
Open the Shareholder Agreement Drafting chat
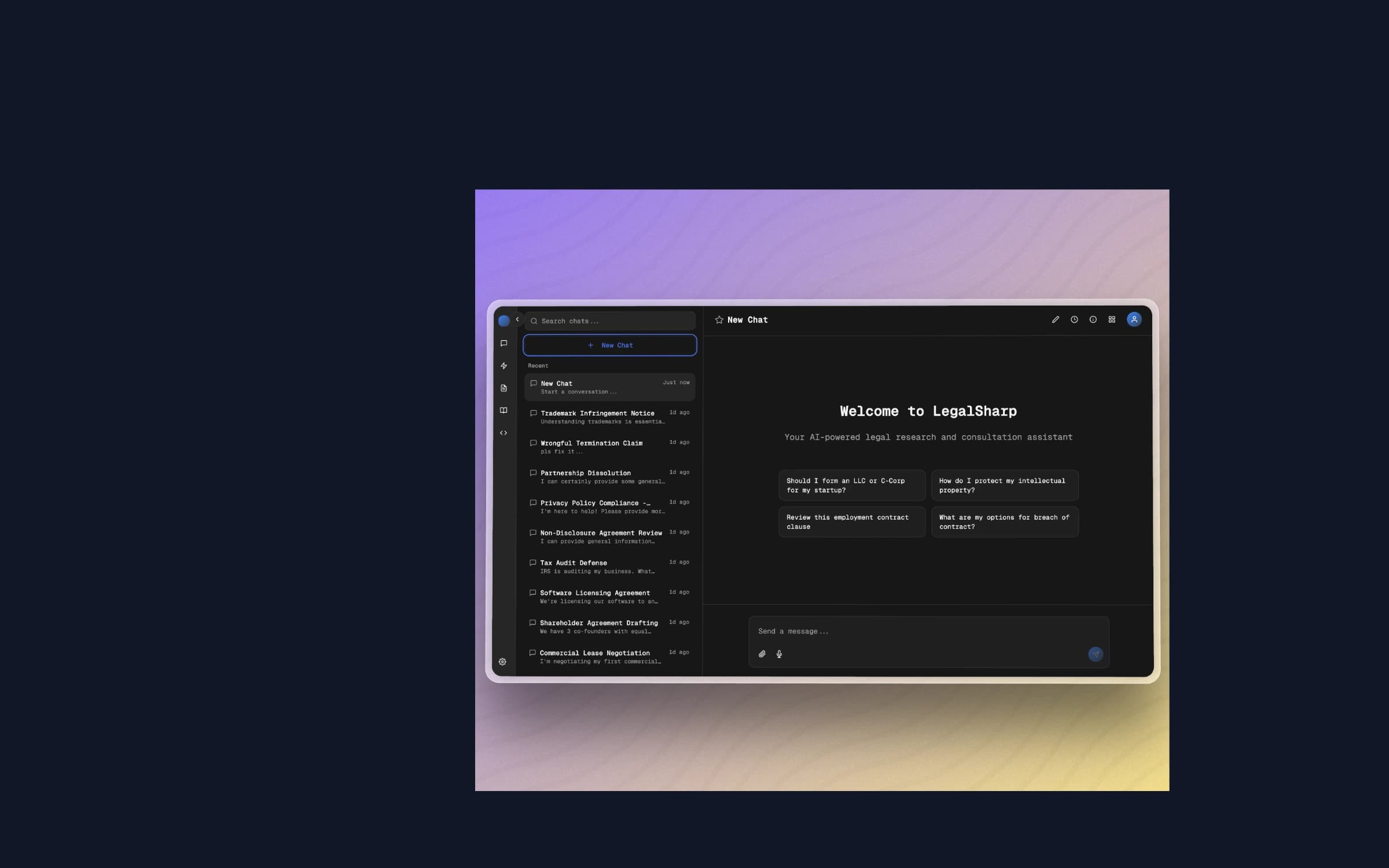pyautogui.click(x=610, y=627)
